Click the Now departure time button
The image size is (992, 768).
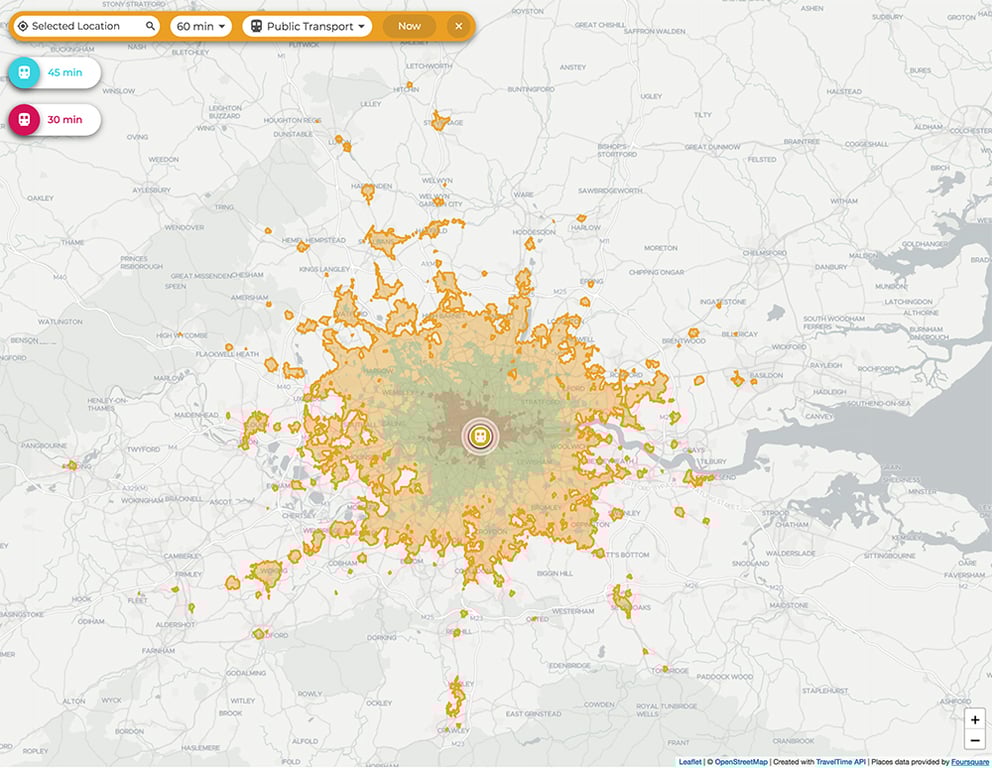click(409, 26)
